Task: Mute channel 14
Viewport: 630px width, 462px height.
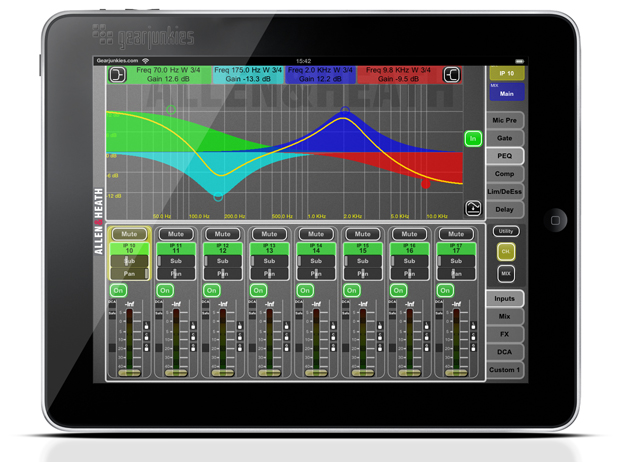Action: 316,234
